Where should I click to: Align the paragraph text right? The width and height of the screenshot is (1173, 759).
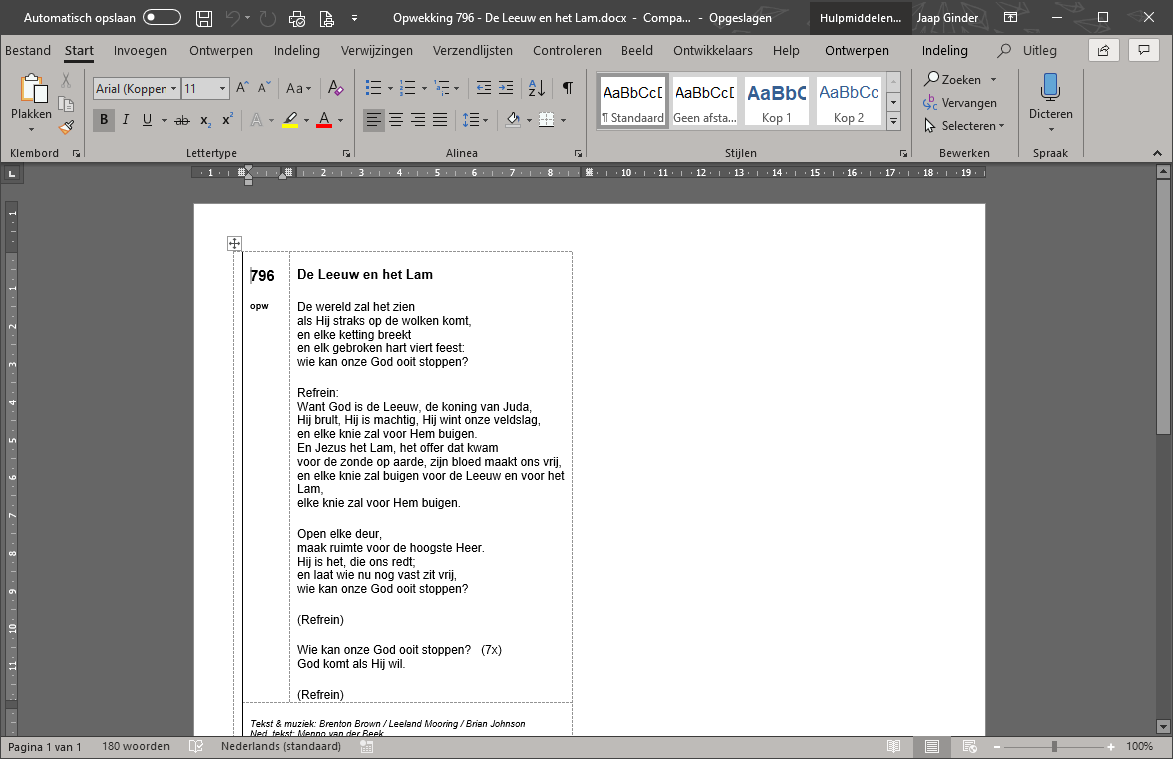tap(418, 120)
